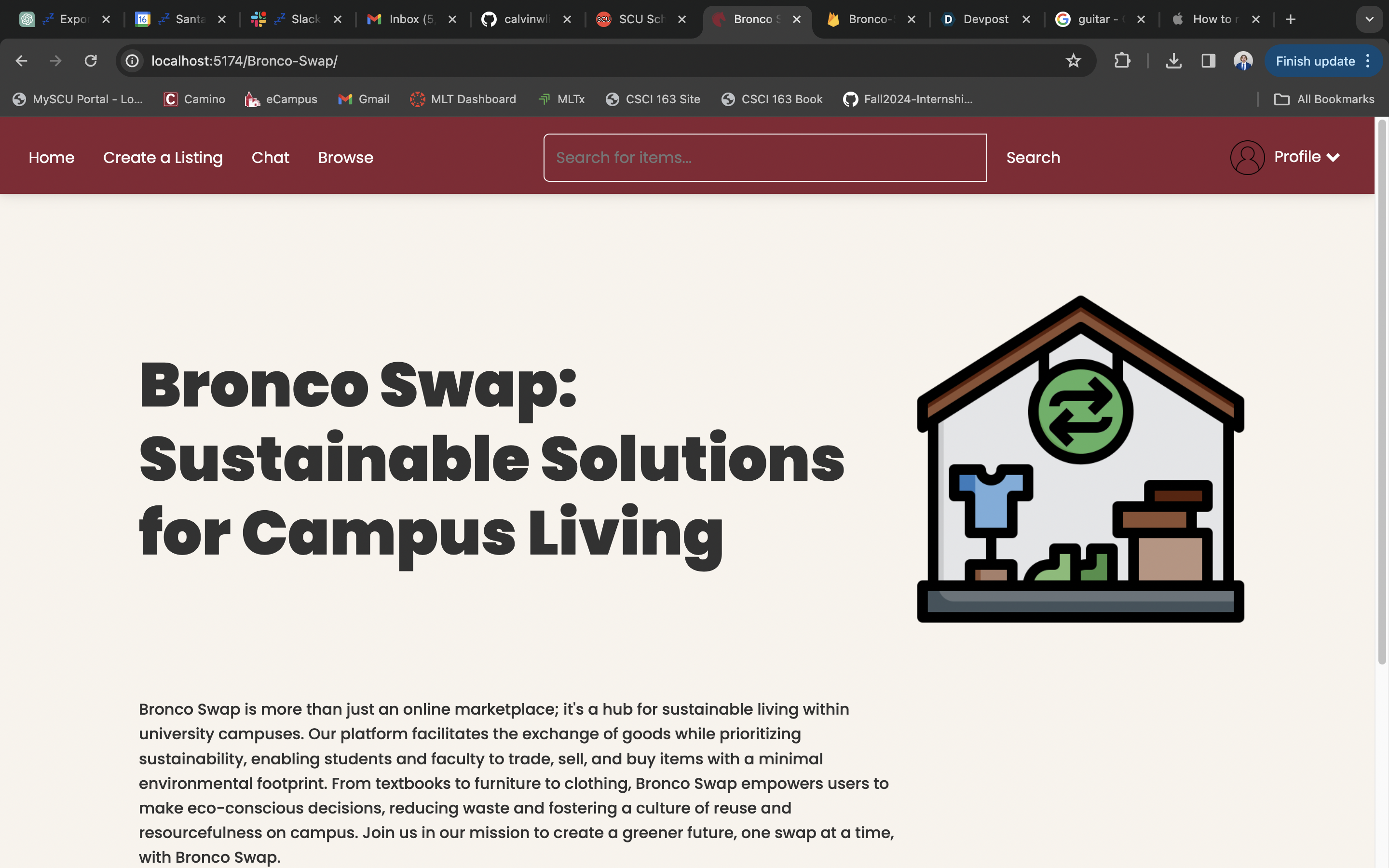This screenshot has height=868, width=1389.
Task: Click the Browse navigation link
Action: point(345,157)
